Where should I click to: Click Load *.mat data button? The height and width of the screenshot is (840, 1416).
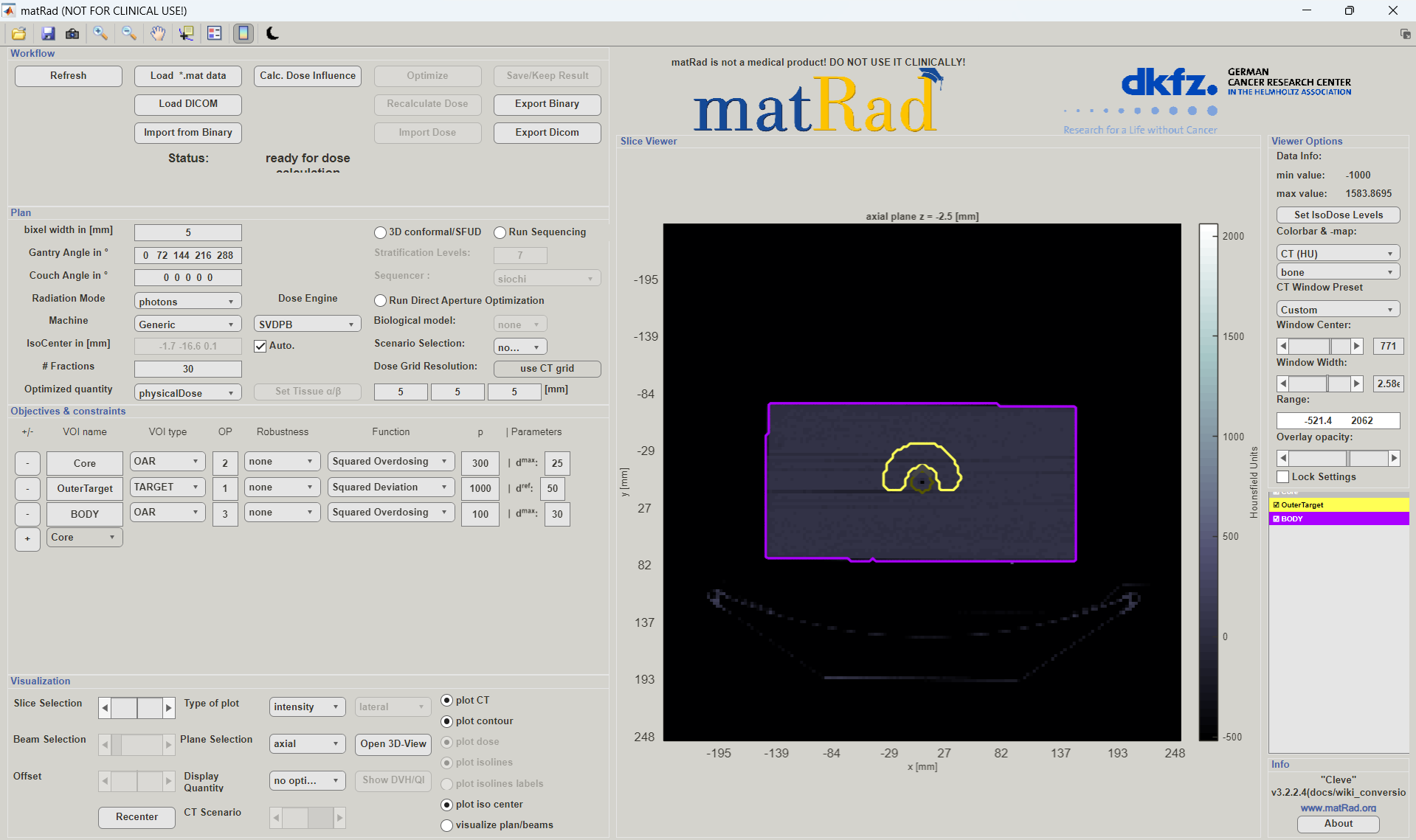(188, 76)
